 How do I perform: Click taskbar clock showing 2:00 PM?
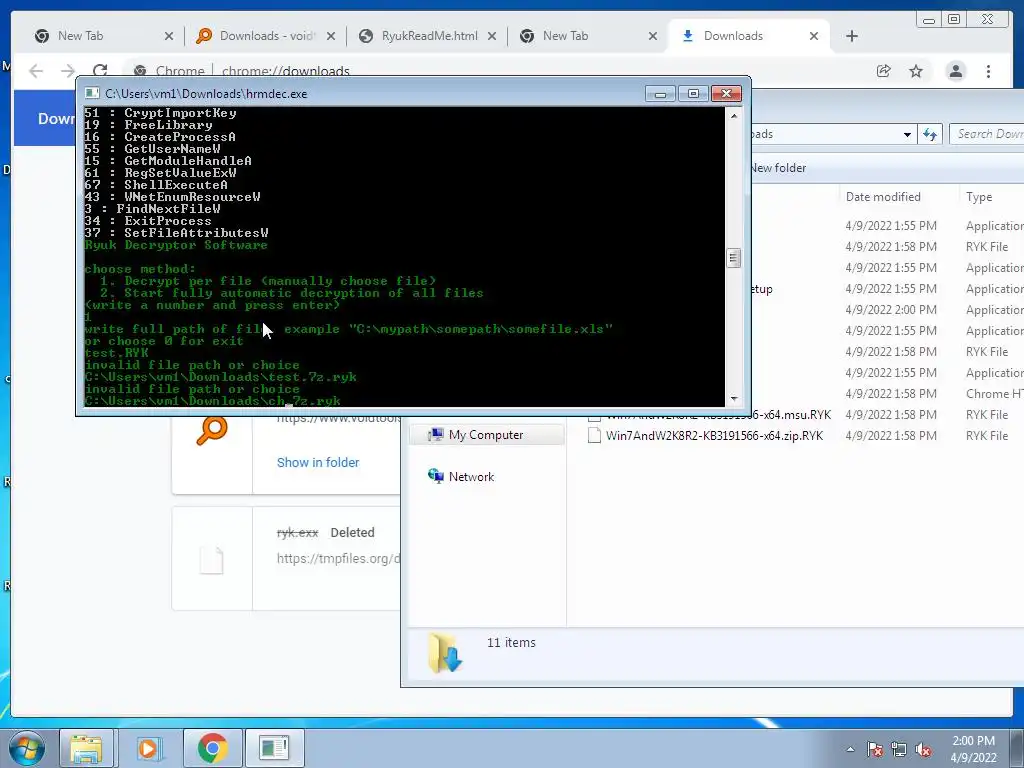[x=974, y=749]
